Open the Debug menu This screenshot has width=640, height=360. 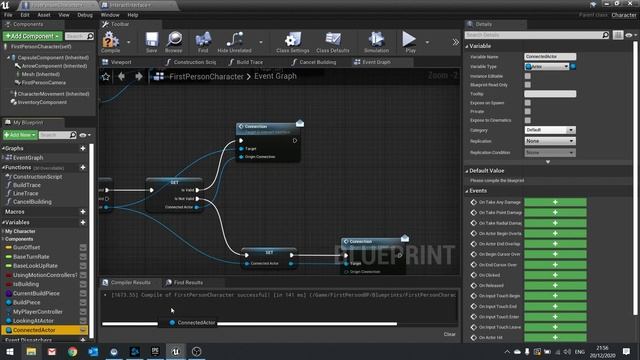pos(85,15)
